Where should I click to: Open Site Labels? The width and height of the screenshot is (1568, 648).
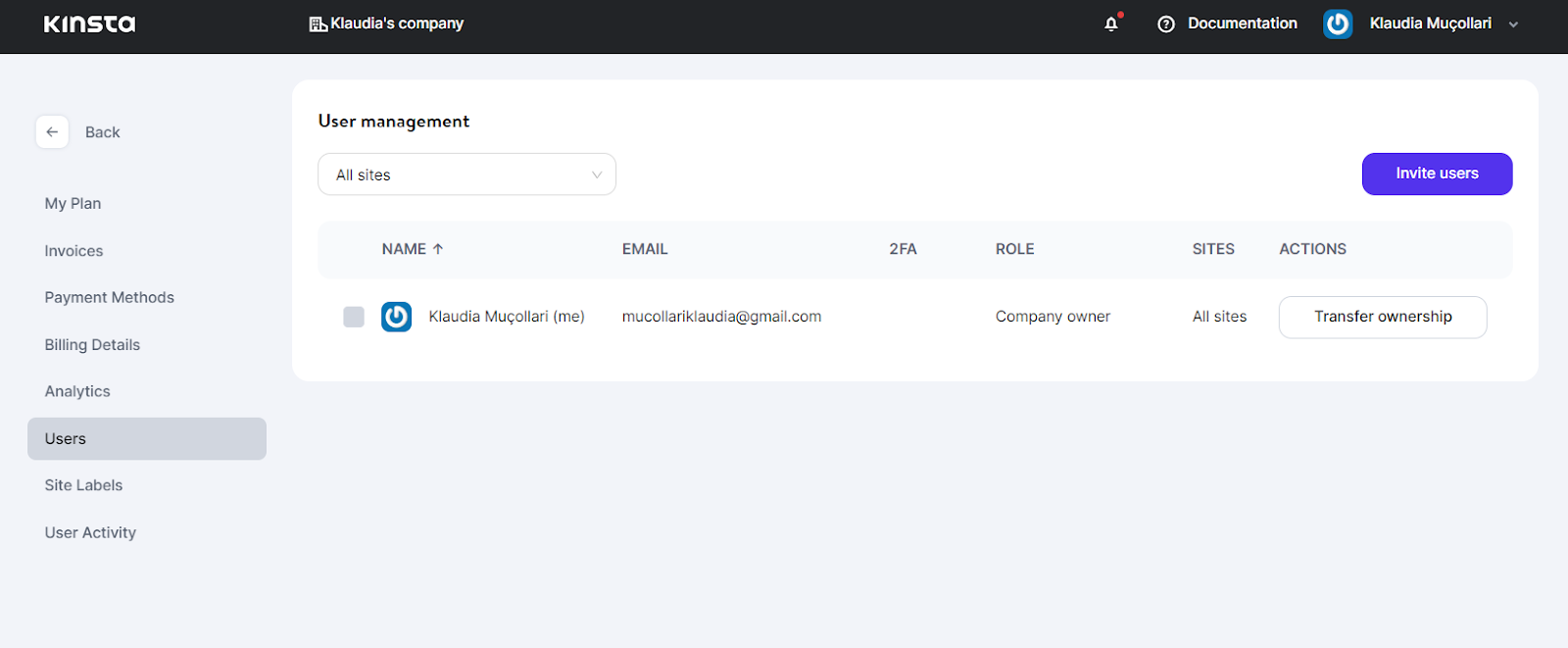[x=83, y=485]
